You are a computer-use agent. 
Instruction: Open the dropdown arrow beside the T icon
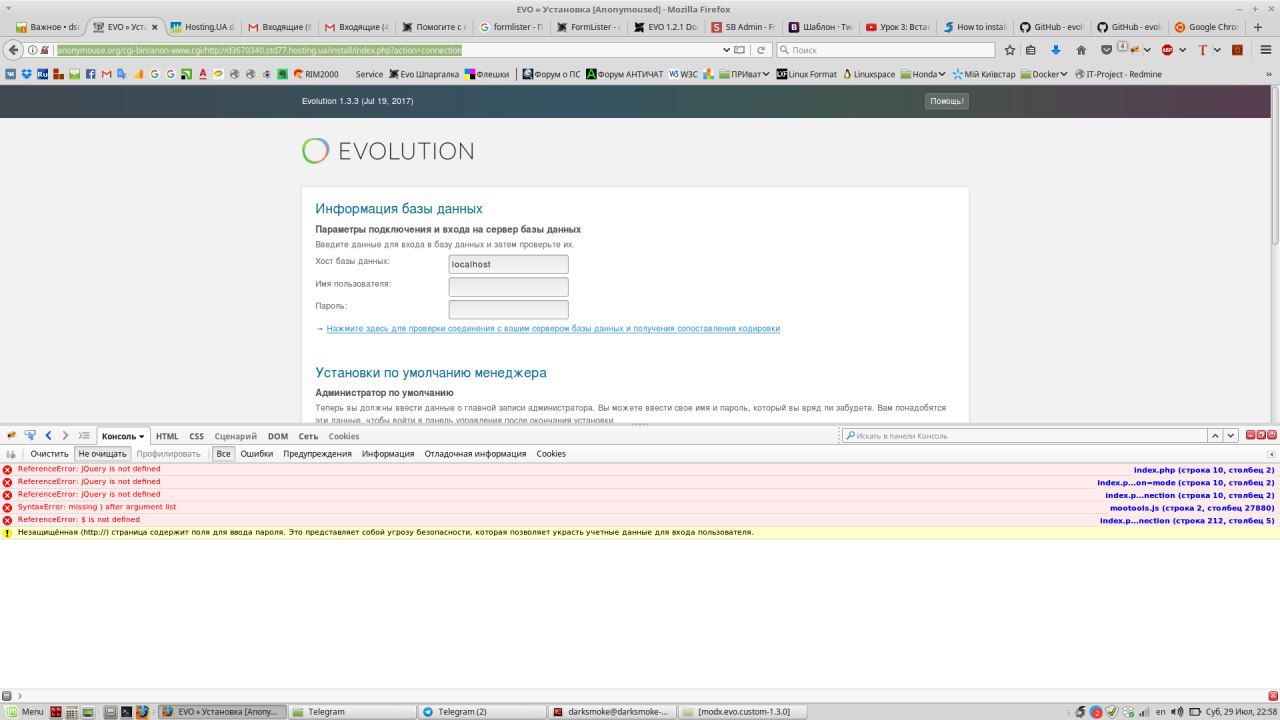(x=1219, y=50)
